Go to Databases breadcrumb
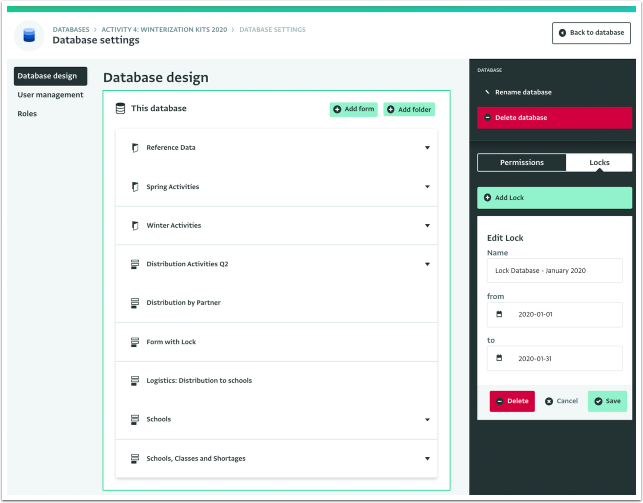 click(x=71, y=30)
